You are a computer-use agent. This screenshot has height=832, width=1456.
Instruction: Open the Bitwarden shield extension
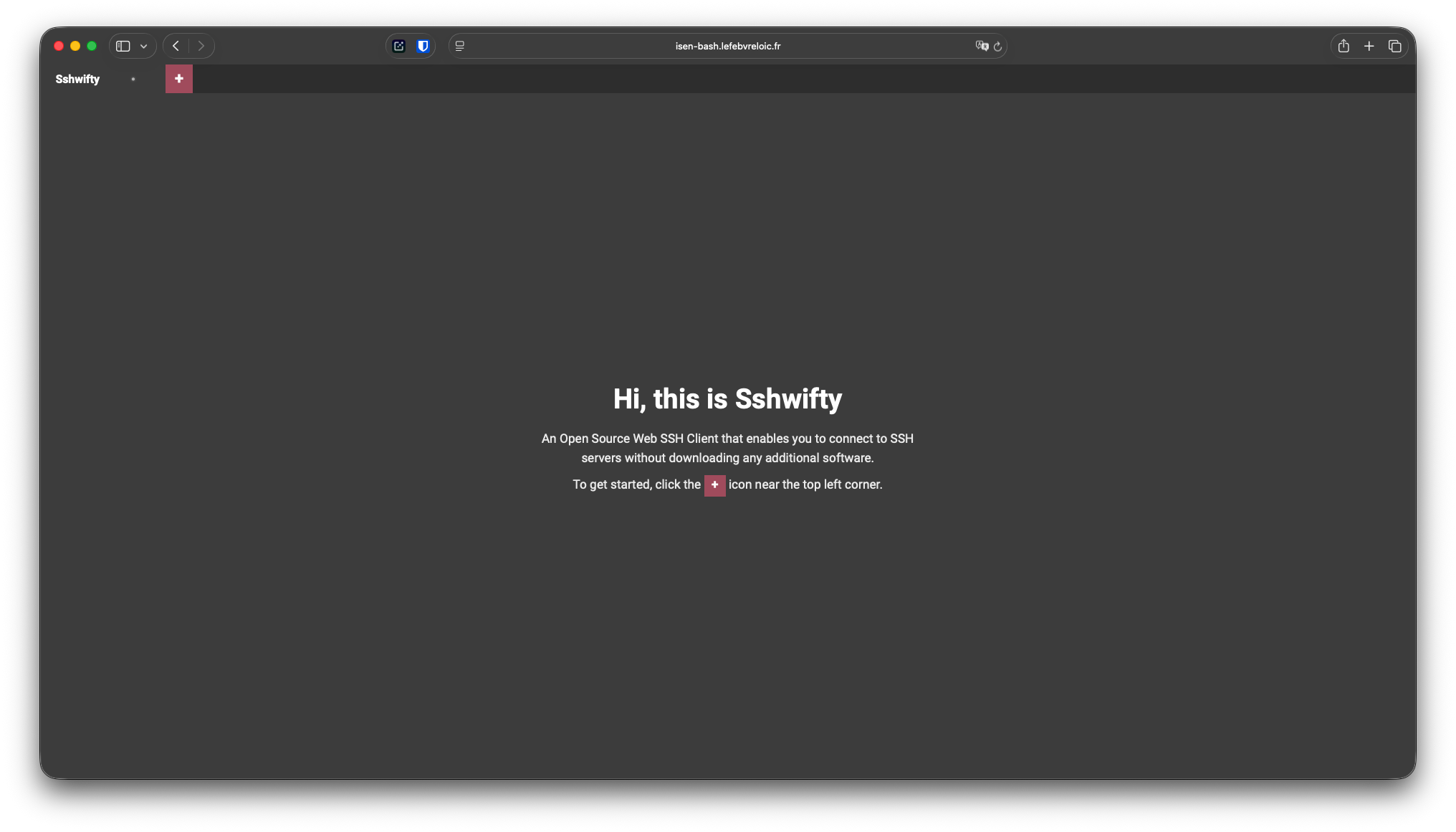point(423,46)
